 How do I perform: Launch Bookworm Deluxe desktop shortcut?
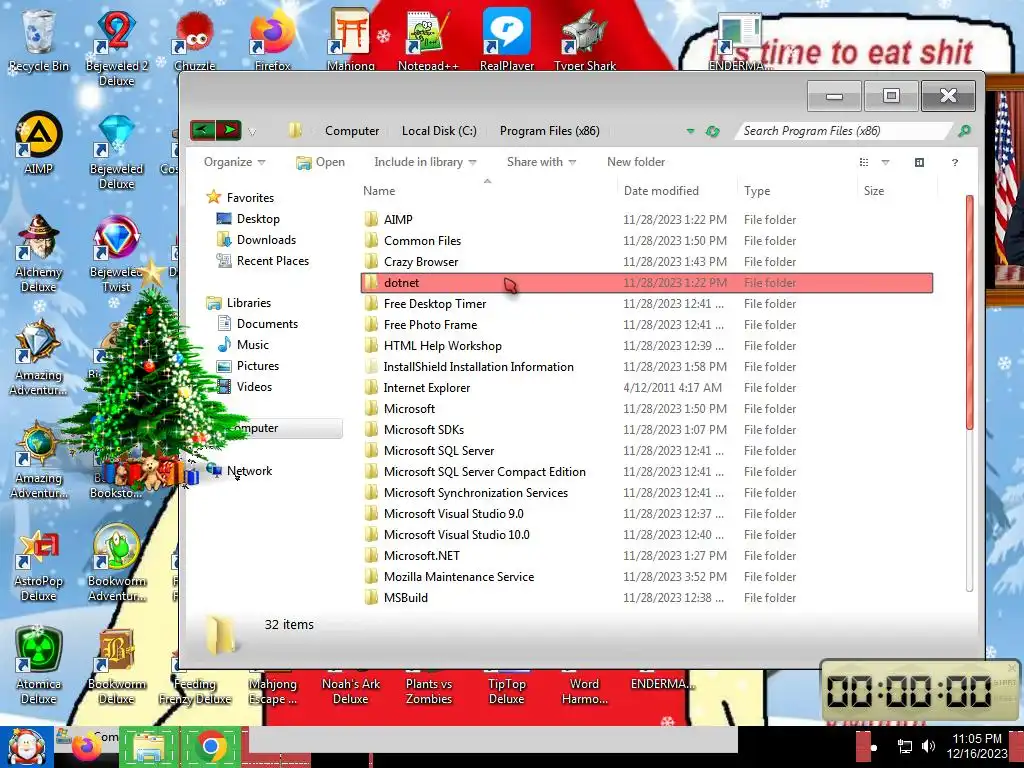116,666
